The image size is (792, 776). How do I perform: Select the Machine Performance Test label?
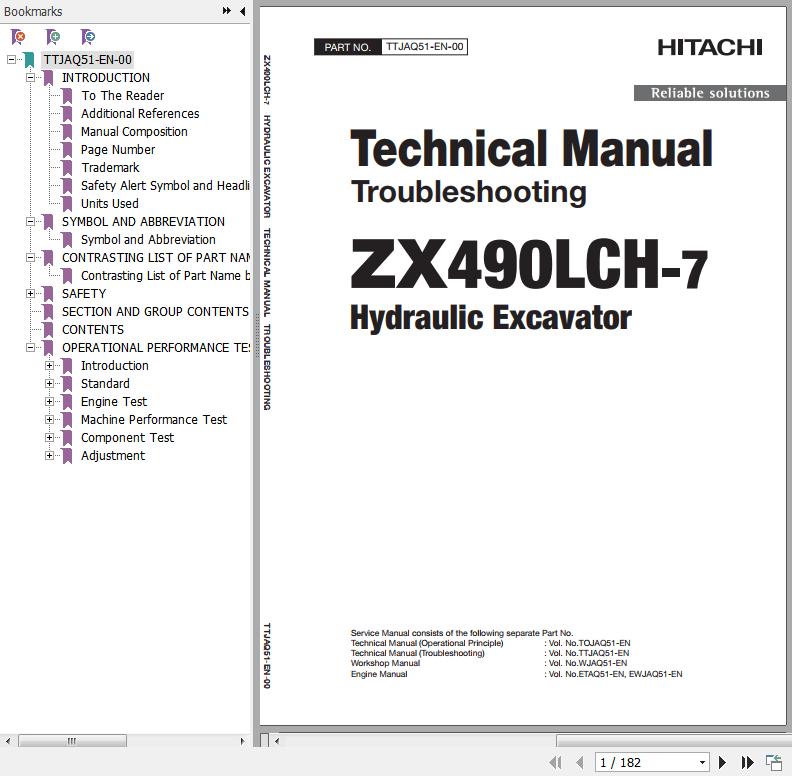click(x=154, y=419)
